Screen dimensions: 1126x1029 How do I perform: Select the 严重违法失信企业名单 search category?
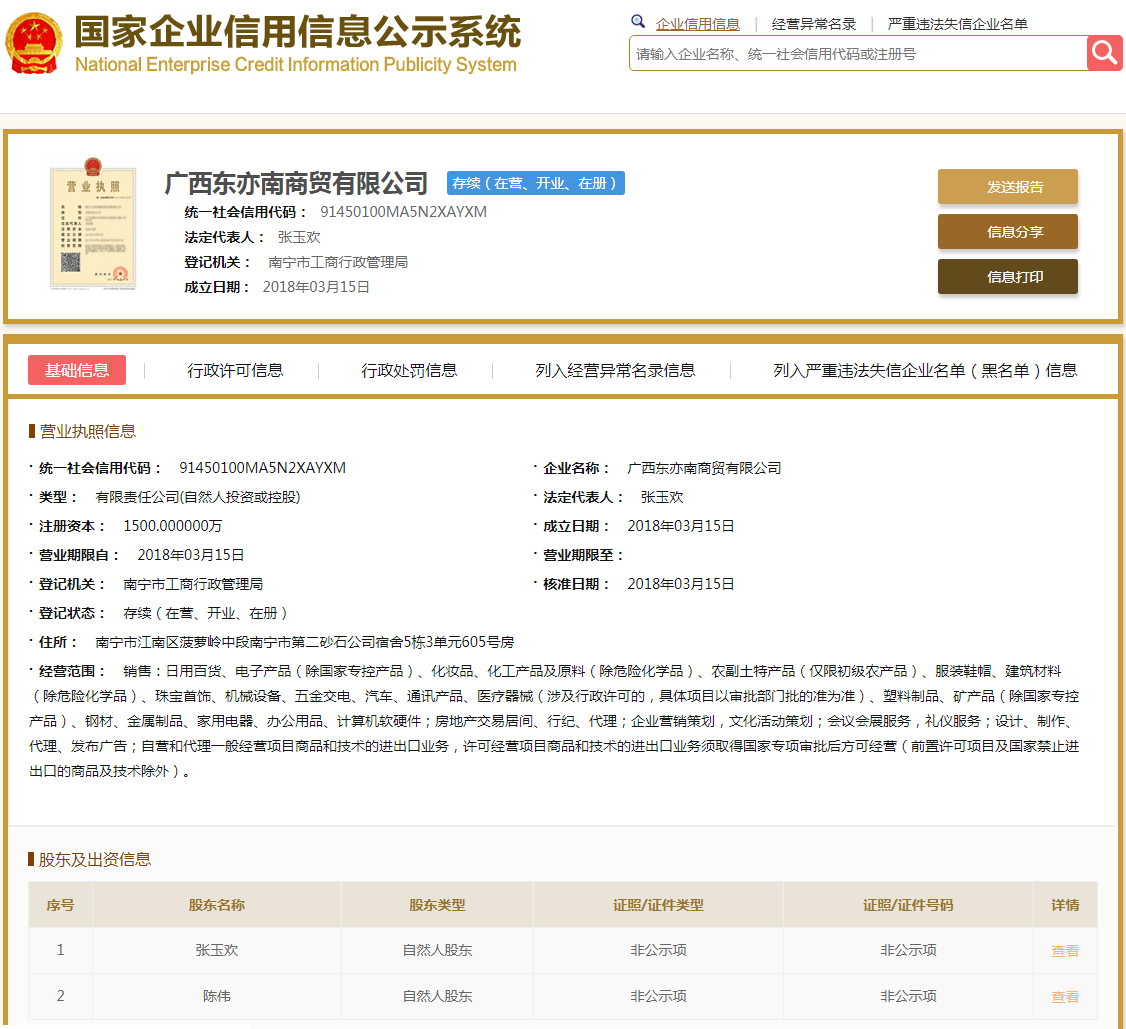(957, 24)
